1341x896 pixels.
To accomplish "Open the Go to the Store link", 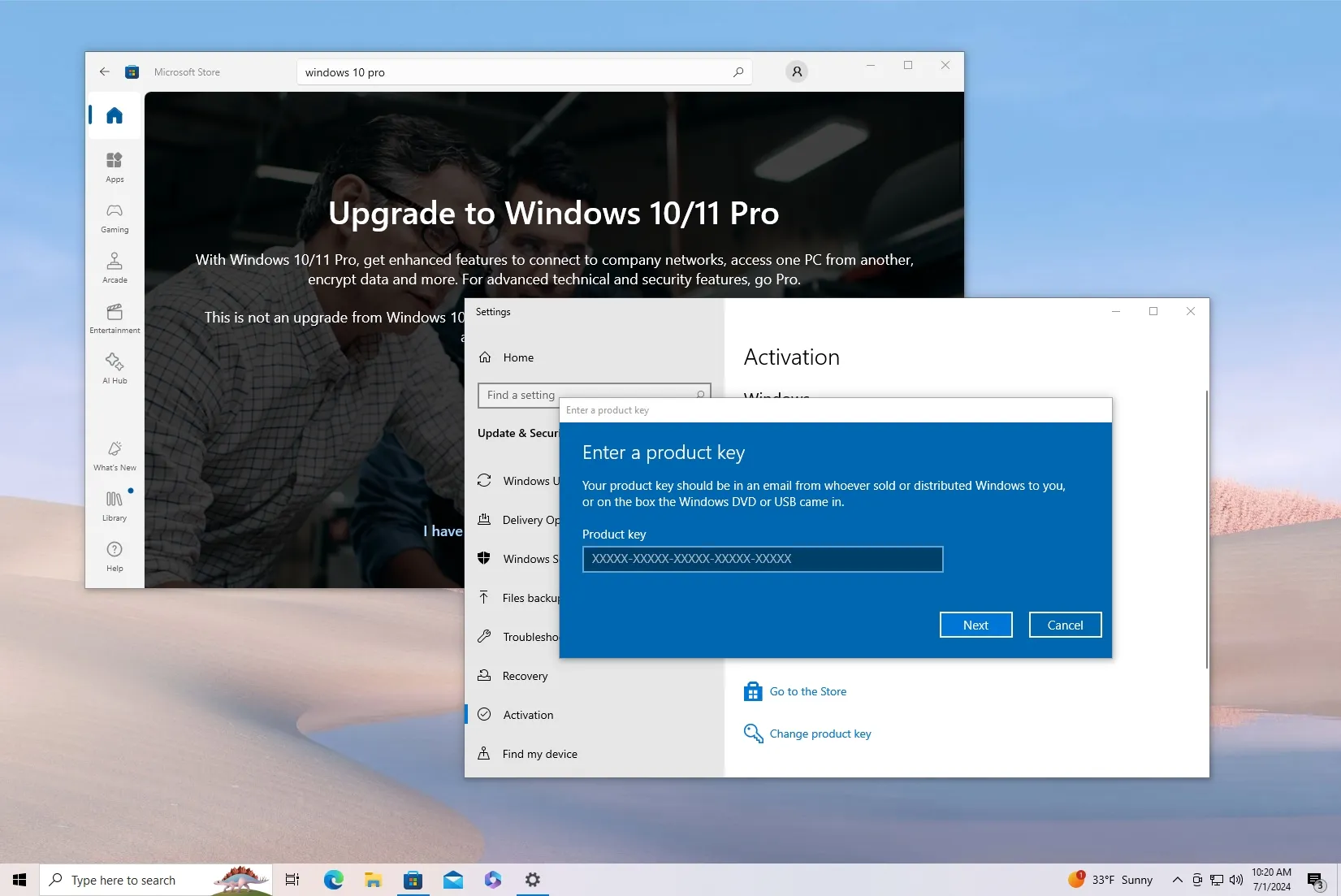I will (x=807, y=691).
